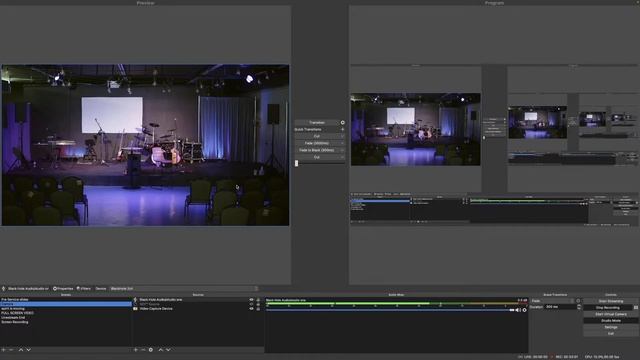Add a quick transition with plus icon
The width and height of the screenshot is (640, 360).
pos(342,129)
